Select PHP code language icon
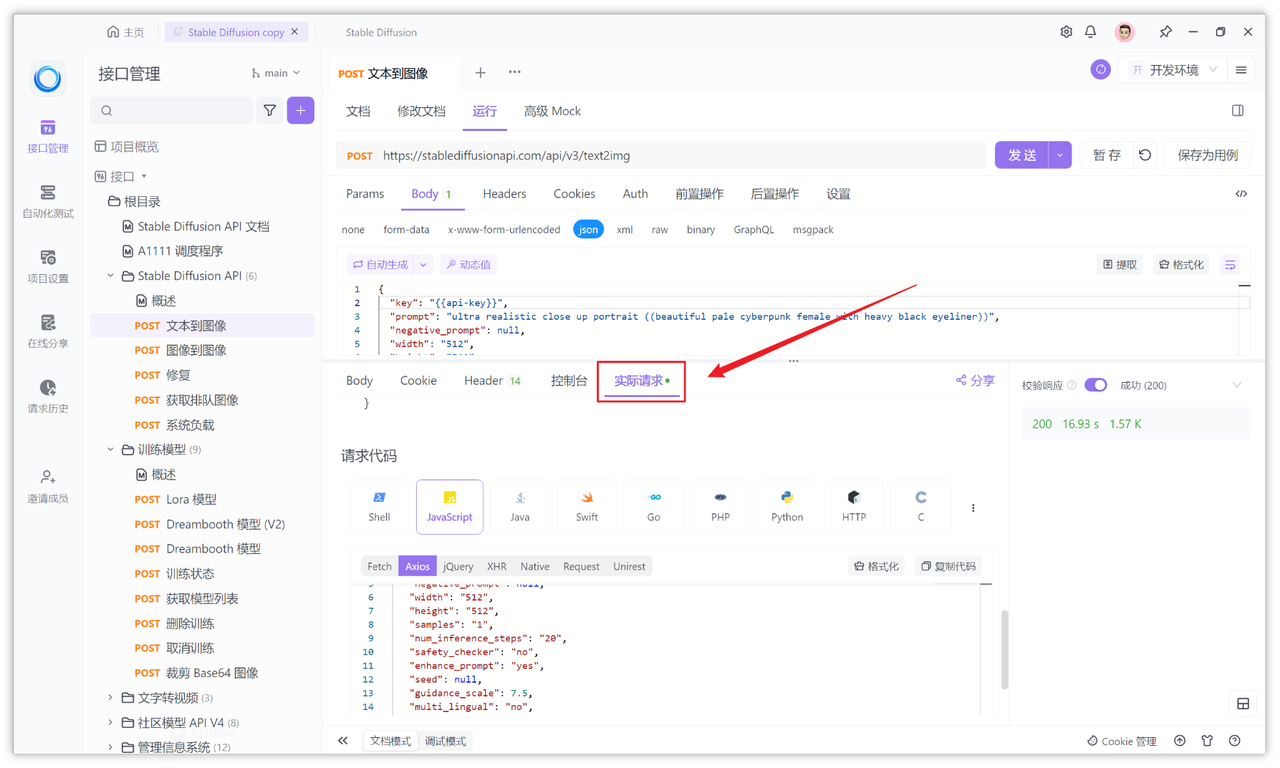 coord(720,507)
